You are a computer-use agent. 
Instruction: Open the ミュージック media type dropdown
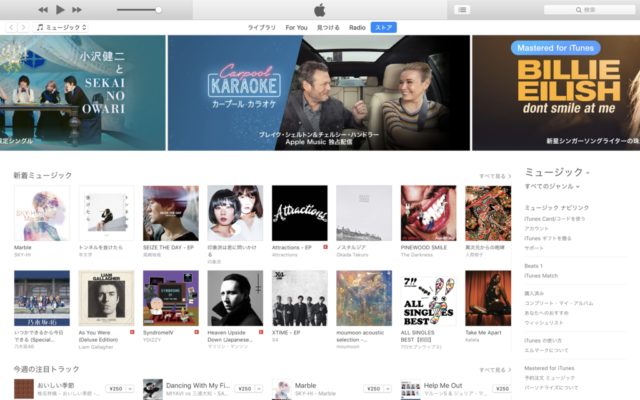(x=61, y=27)
